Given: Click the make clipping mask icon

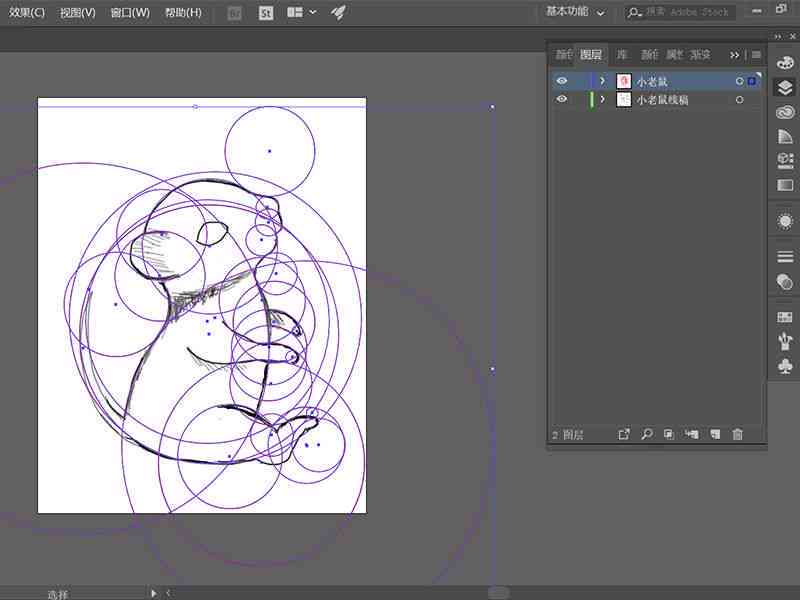Looking at the screenshot, I should (x=668, y=434).
